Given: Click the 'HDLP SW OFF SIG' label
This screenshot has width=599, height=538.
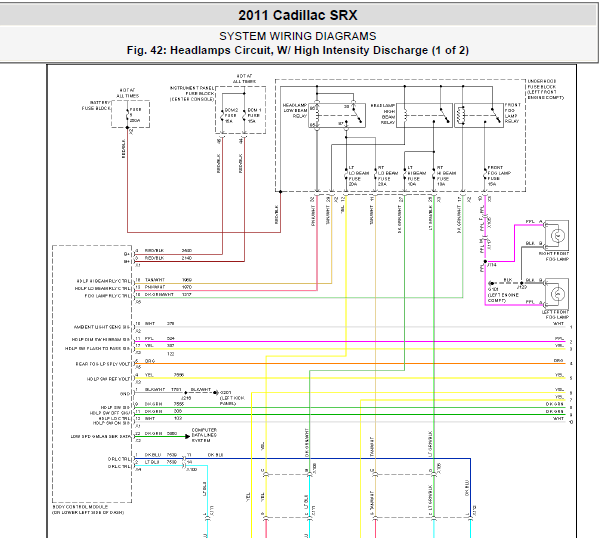Looking at the screenshot, I should click(x=110, y=413).
